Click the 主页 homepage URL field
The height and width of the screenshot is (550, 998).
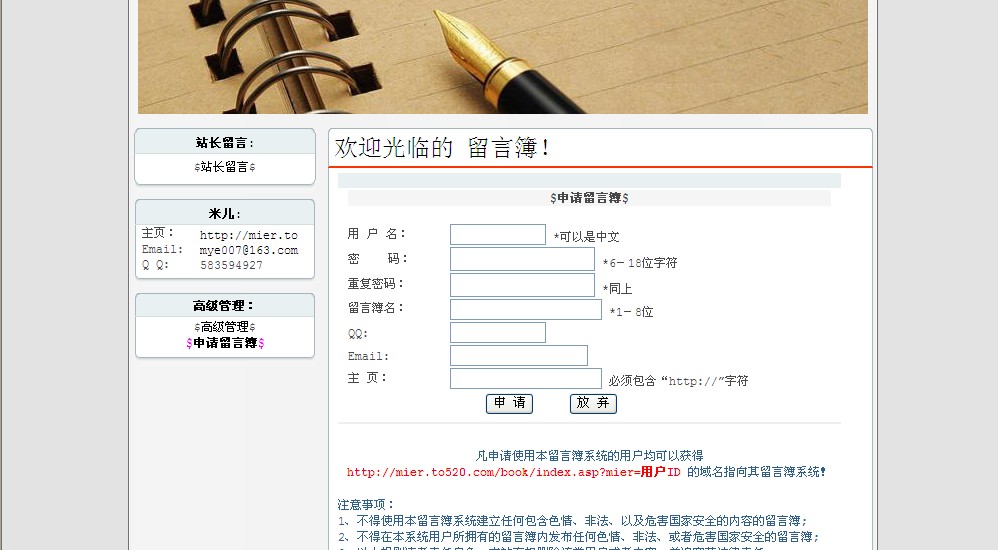(x=526, y=378)
